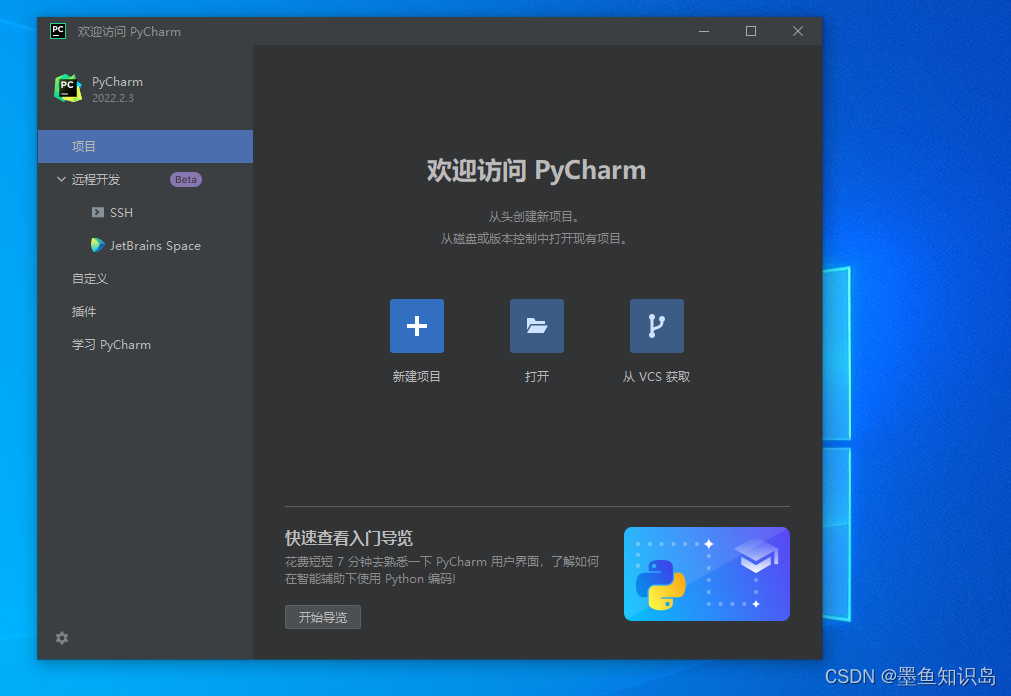Image resolution: width=1011 pixels, height=696 pixels.
Task: Click the 欢迎访问 PyCharm main heading
Action: [536, 170]
